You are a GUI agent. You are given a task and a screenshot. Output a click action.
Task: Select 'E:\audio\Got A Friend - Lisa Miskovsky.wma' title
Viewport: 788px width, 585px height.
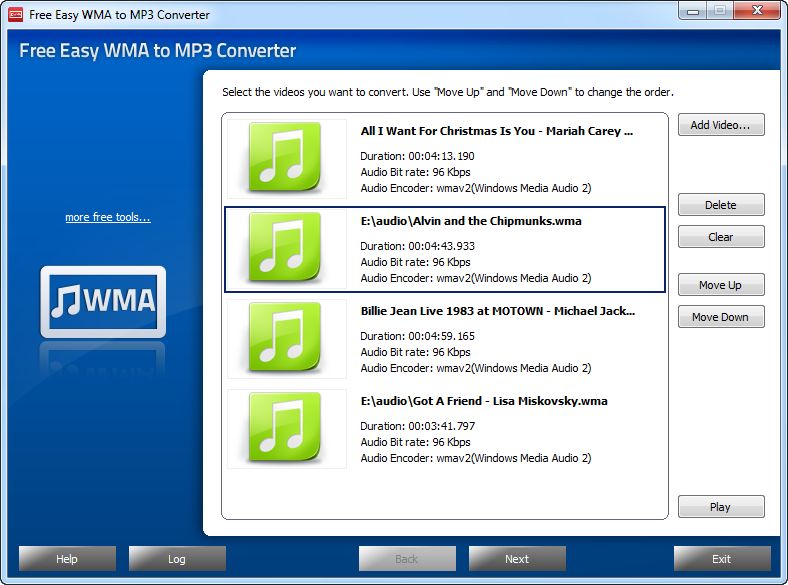[484, 401]
